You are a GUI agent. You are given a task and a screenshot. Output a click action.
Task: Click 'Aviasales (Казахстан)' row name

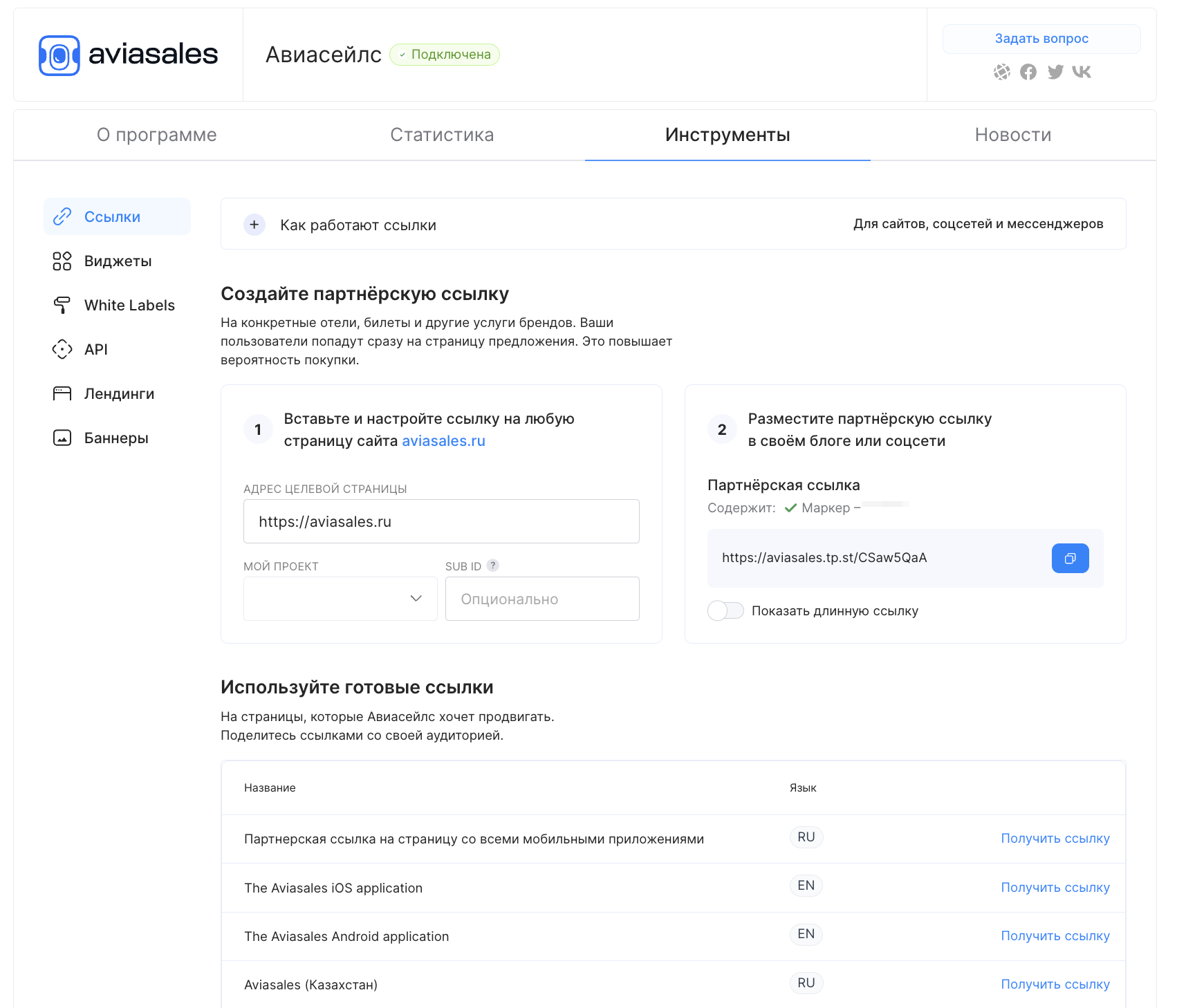pyautogui.click(x=311, y=985)
